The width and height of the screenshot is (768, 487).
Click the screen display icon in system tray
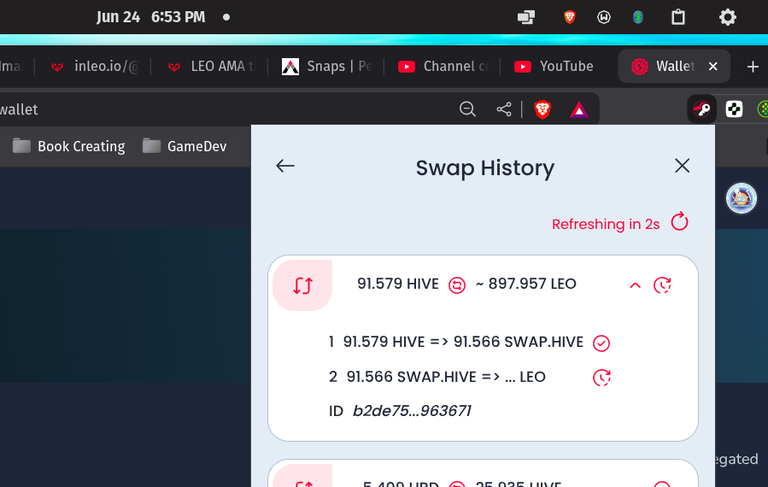click(x=526, y=17)
